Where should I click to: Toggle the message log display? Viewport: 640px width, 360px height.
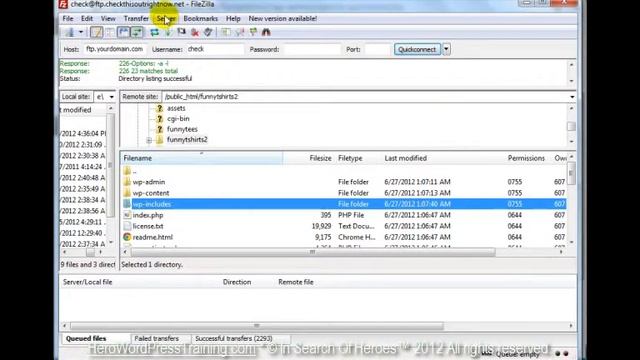pyautogui.click(x=96, y=32)
